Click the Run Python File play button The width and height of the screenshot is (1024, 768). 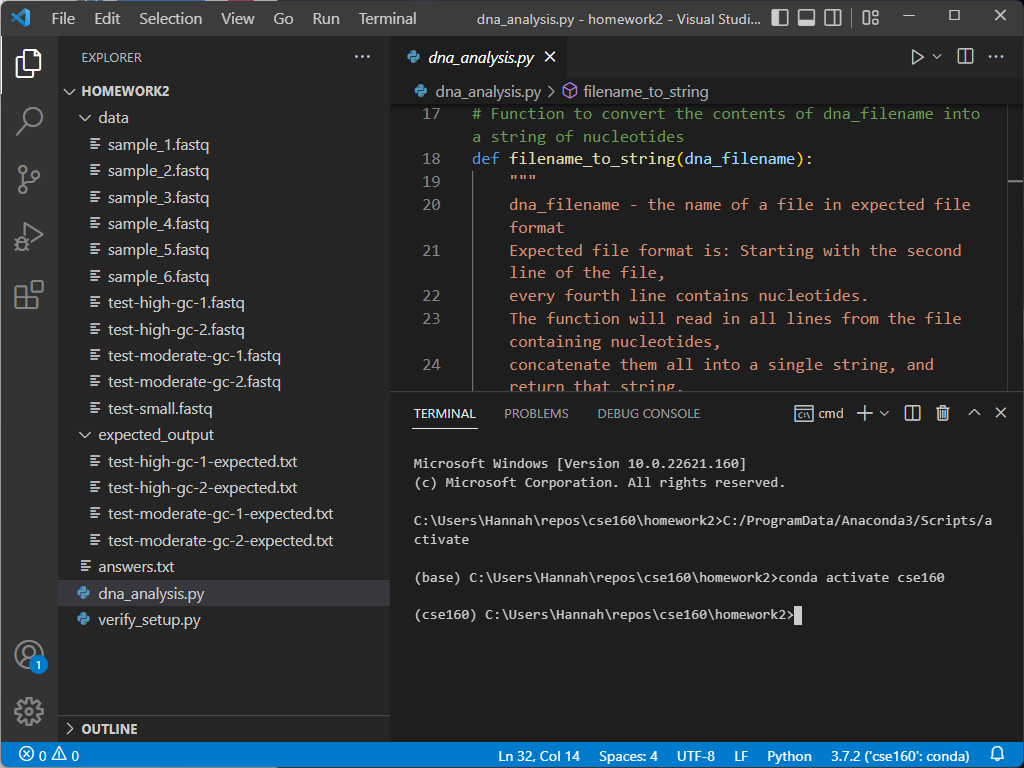click(917, 57)
